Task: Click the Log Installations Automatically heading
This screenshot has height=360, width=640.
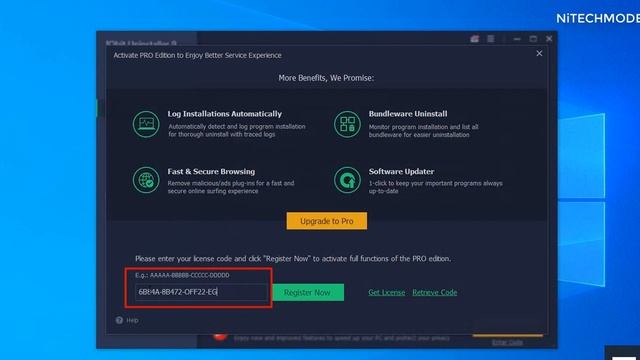Action: click(224, 114)
